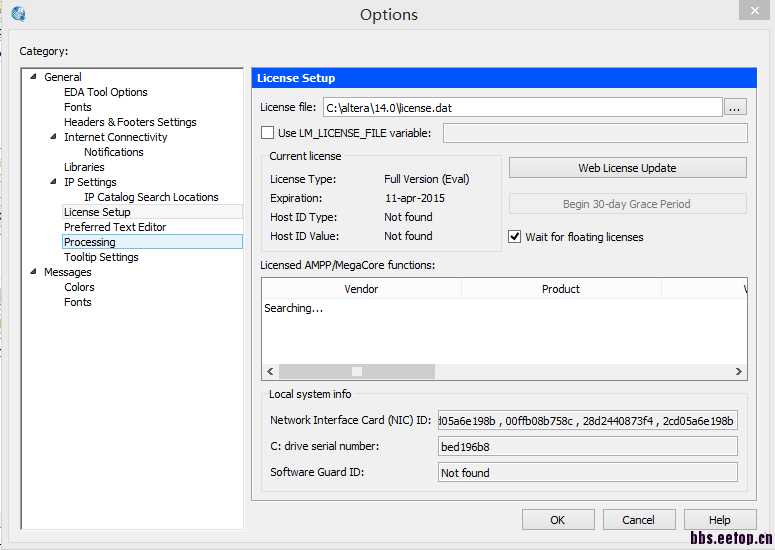775x550 pixels.
Task: Collapse the Internet Connectivity tree node
Action: click(53, 137)
